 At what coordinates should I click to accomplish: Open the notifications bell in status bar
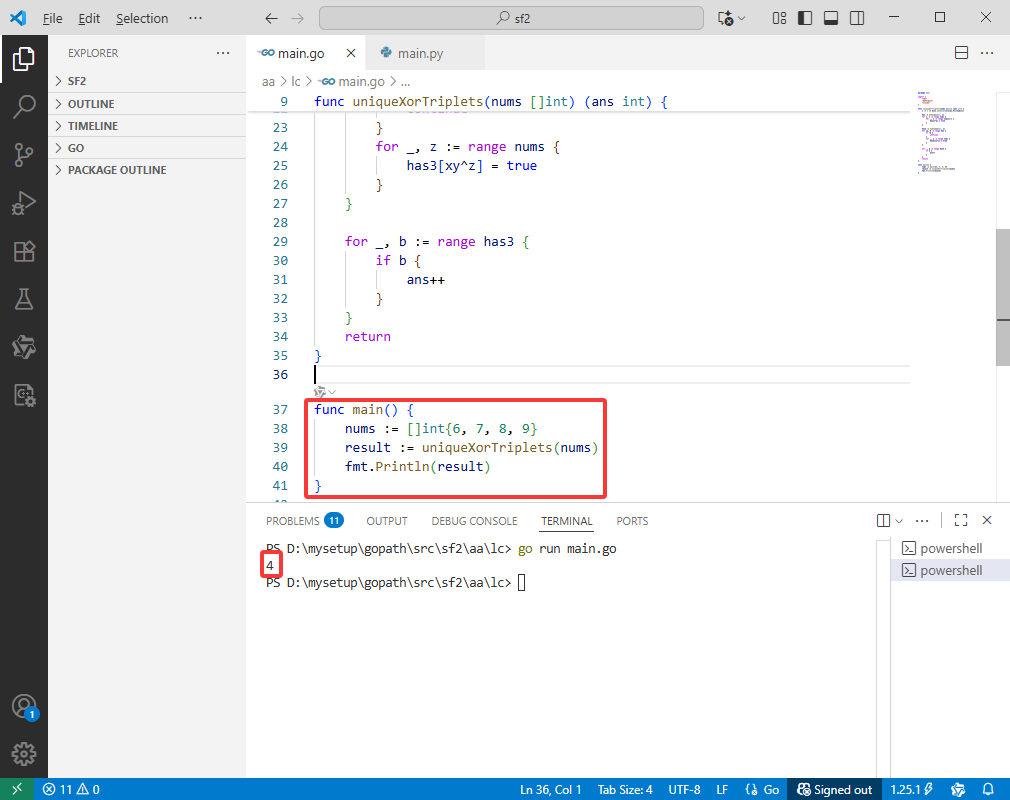tap(987, 789)
